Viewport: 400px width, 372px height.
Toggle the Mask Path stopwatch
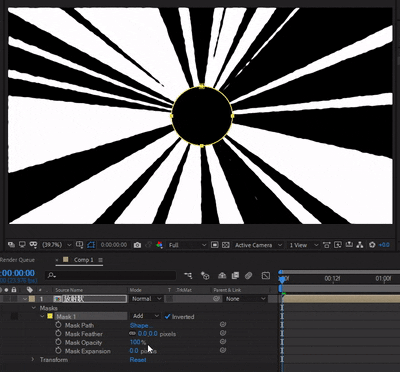click(x=59, y=325)
